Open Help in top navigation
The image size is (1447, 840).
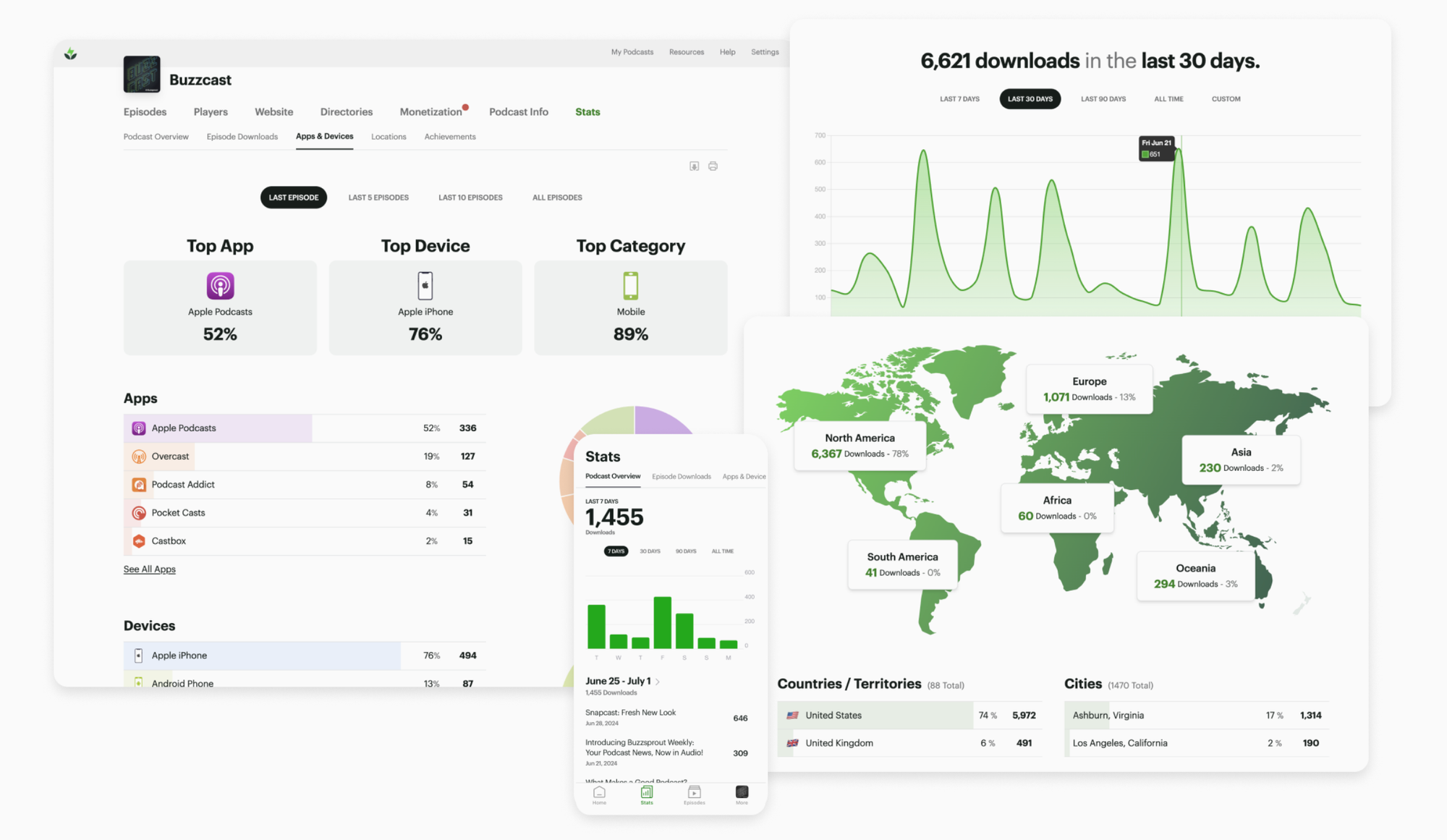pos(727,52)
